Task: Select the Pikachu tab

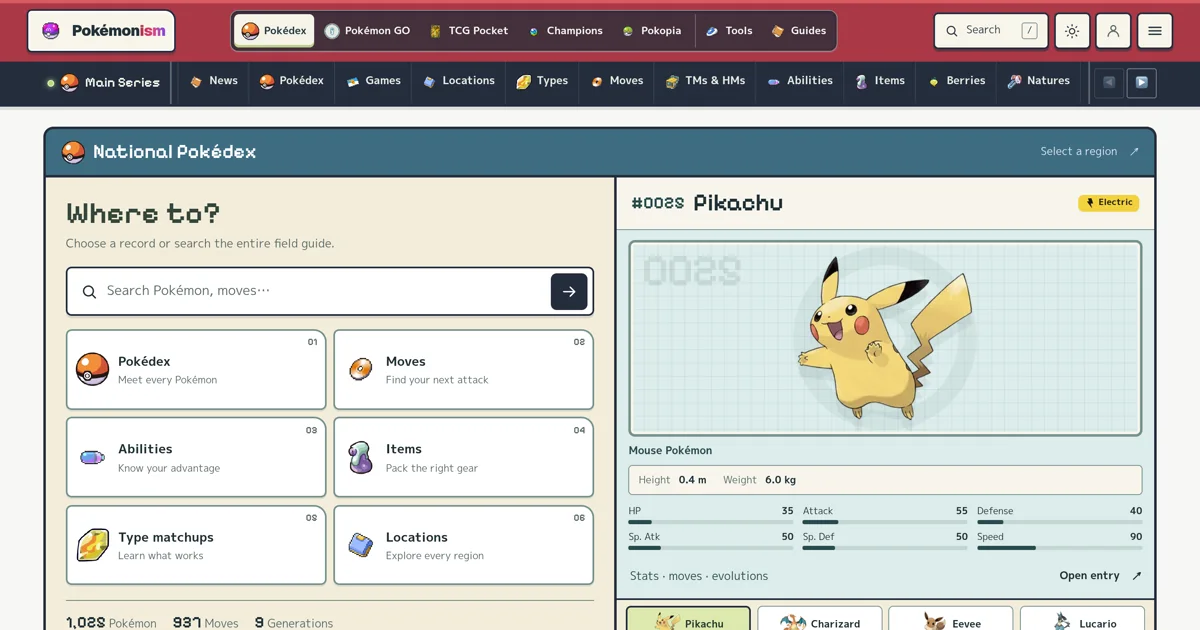Action: (688, 619)
